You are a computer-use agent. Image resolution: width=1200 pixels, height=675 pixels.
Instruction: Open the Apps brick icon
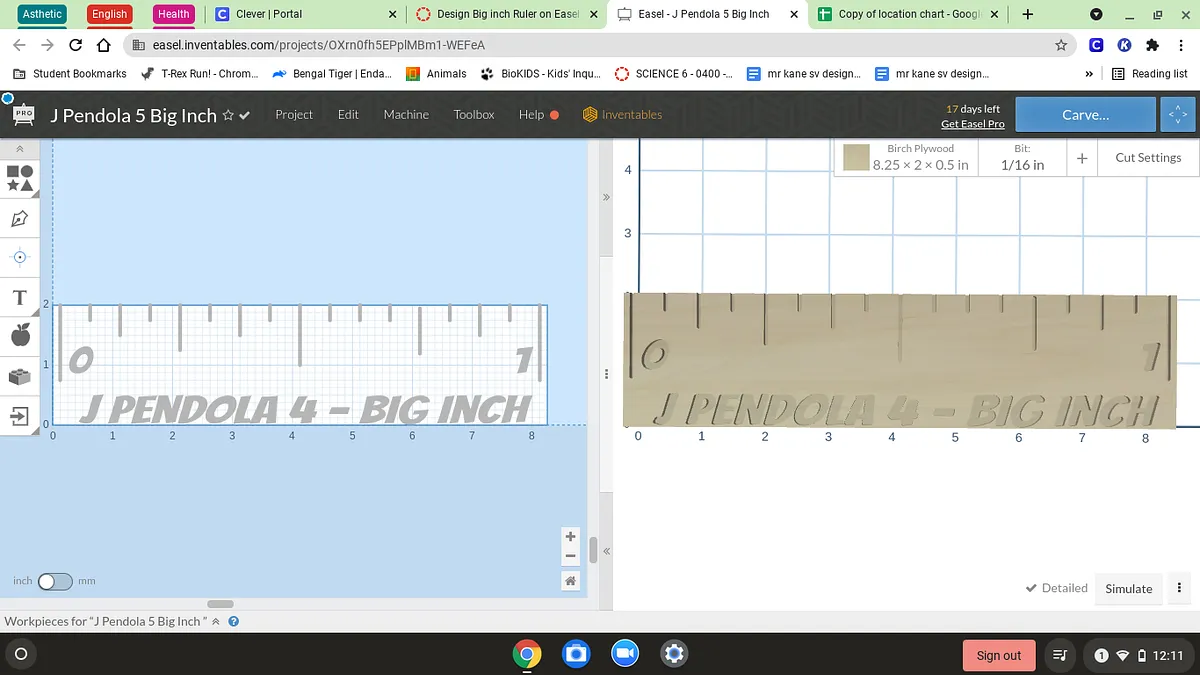[x=20, y=376]
